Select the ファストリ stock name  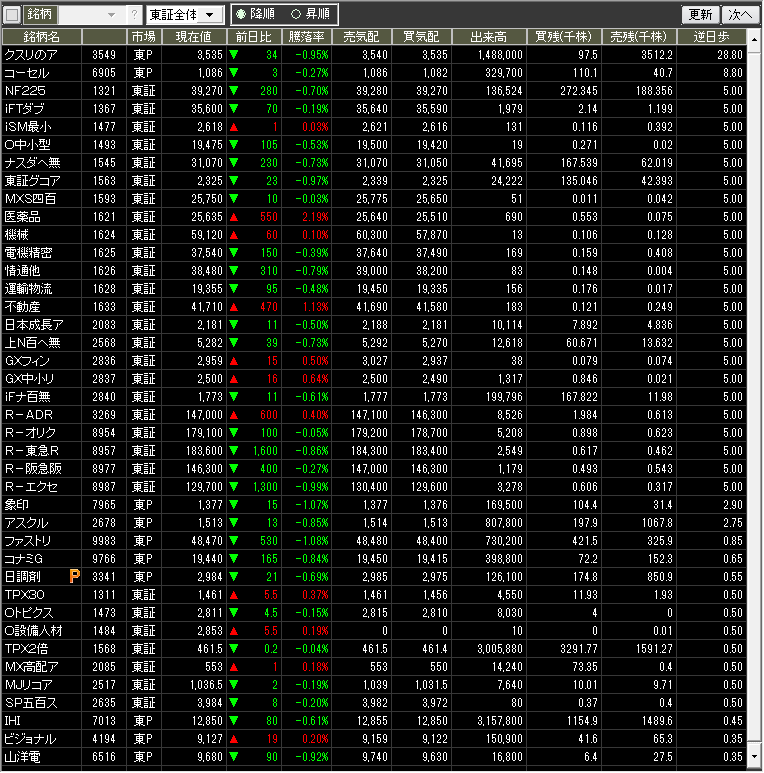pyautogui.click(x=28, y=541)
